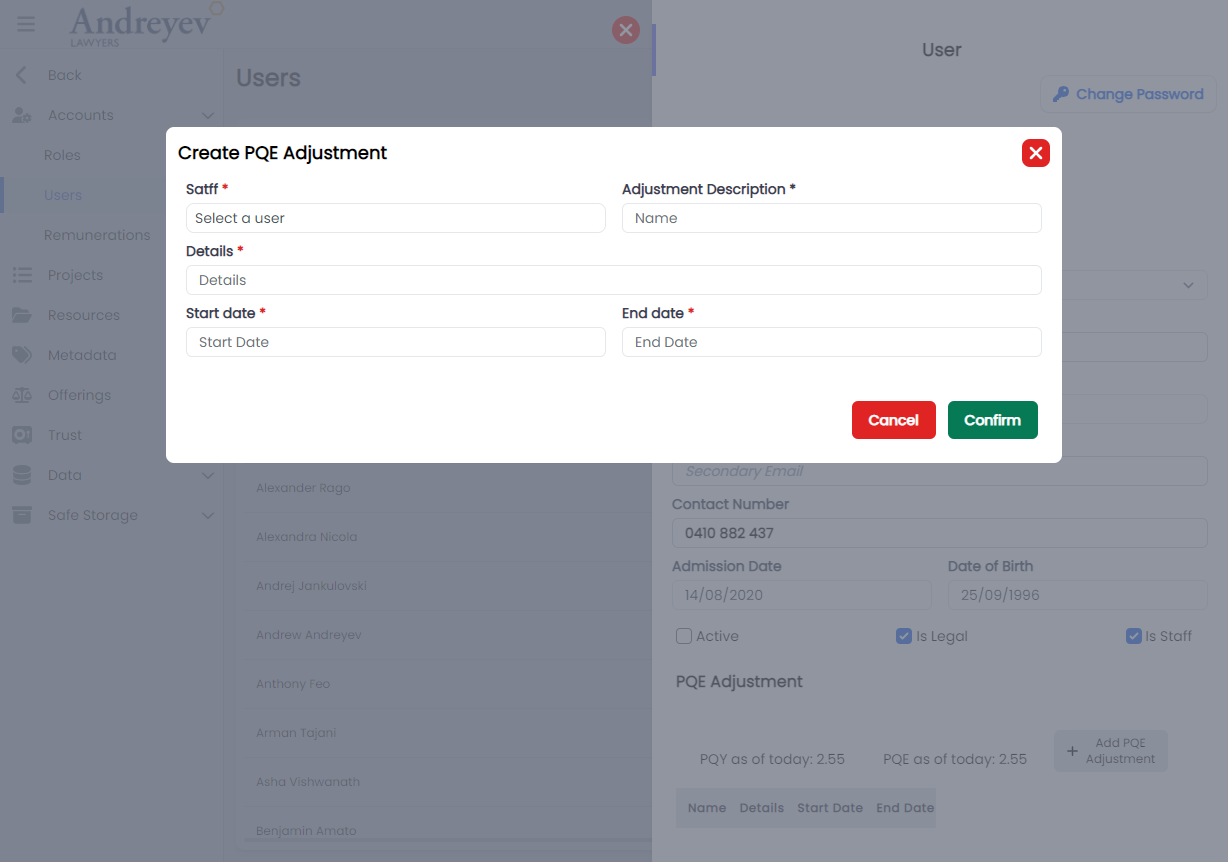Expand the Data menu section
Screen dimensions: 1228x862
(208, 475)
